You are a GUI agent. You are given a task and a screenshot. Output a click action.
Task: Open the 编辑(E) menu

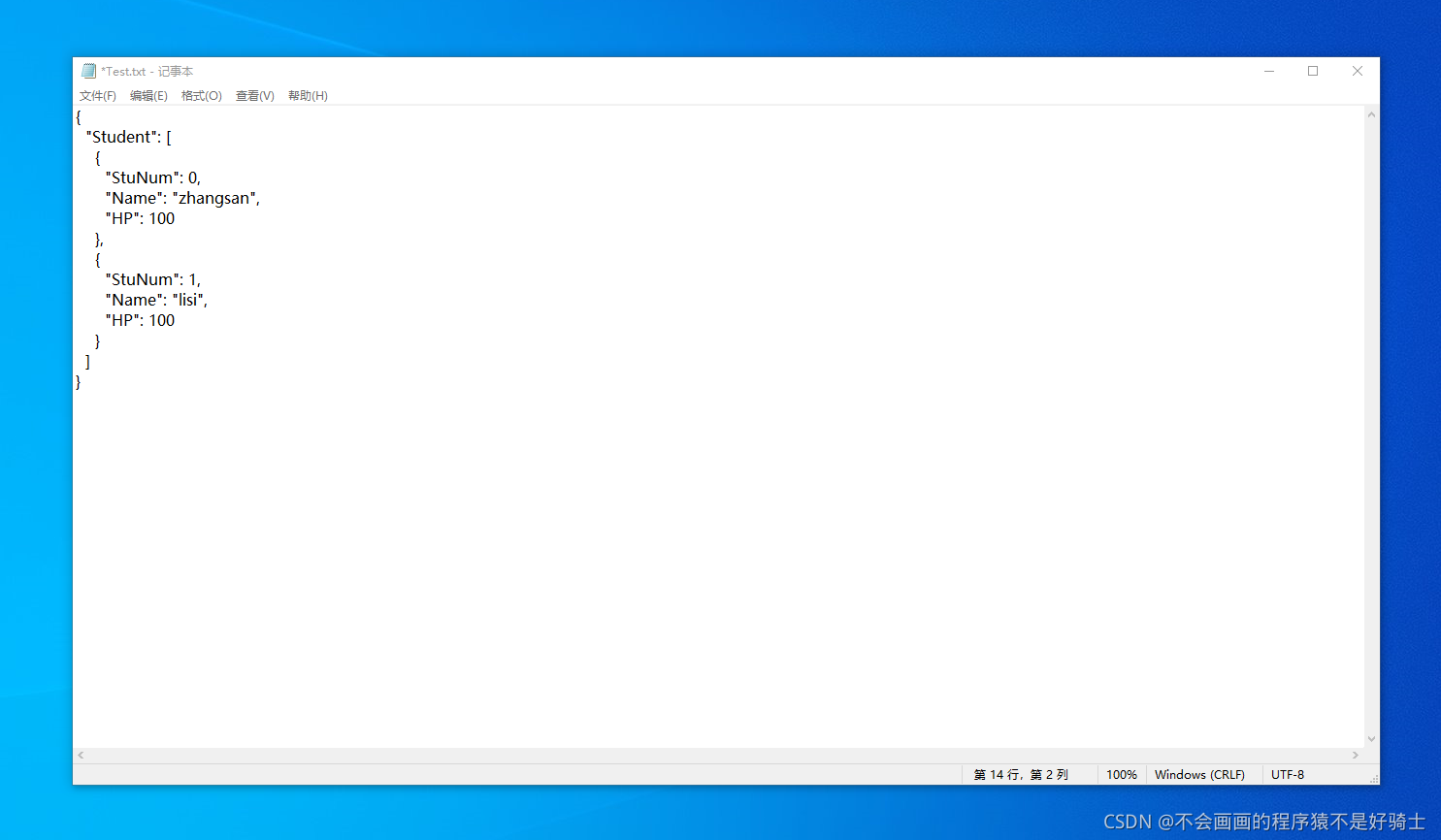coord(148,95)
